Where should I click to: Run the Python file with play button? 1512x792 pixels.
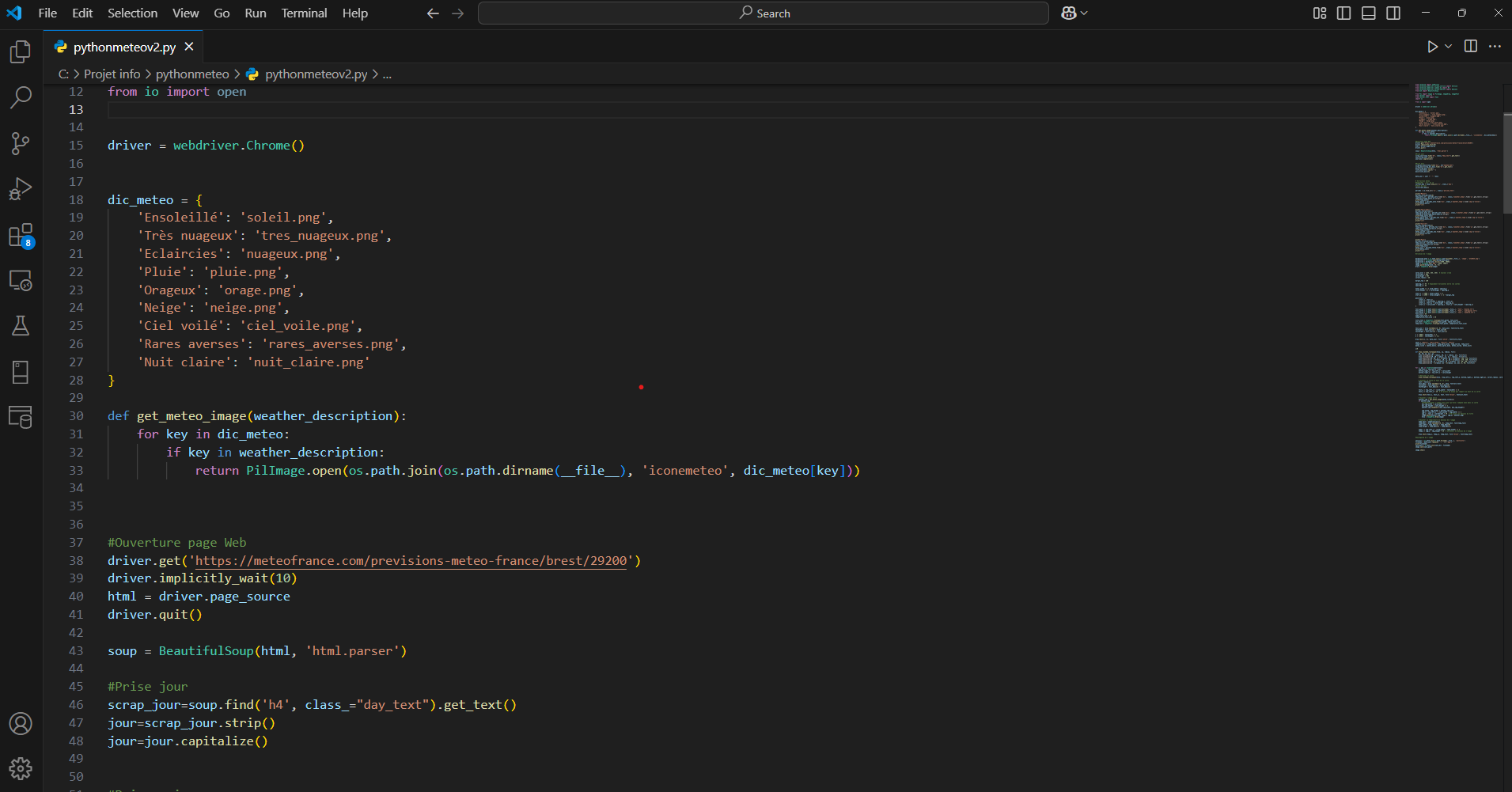pyautogui.click(x=1432, y=47)
